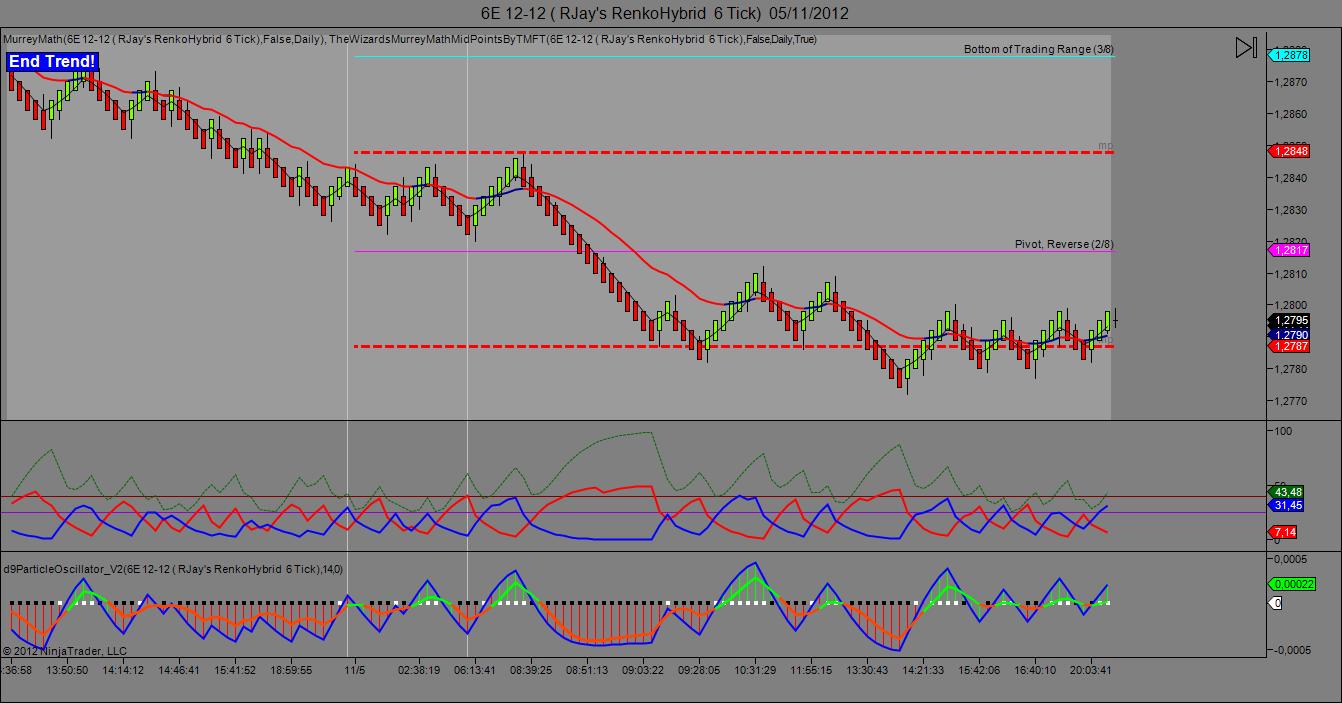Click the 10:31:29 time axis label
This screenshot has height=703, width=1342.
[753, 671]
